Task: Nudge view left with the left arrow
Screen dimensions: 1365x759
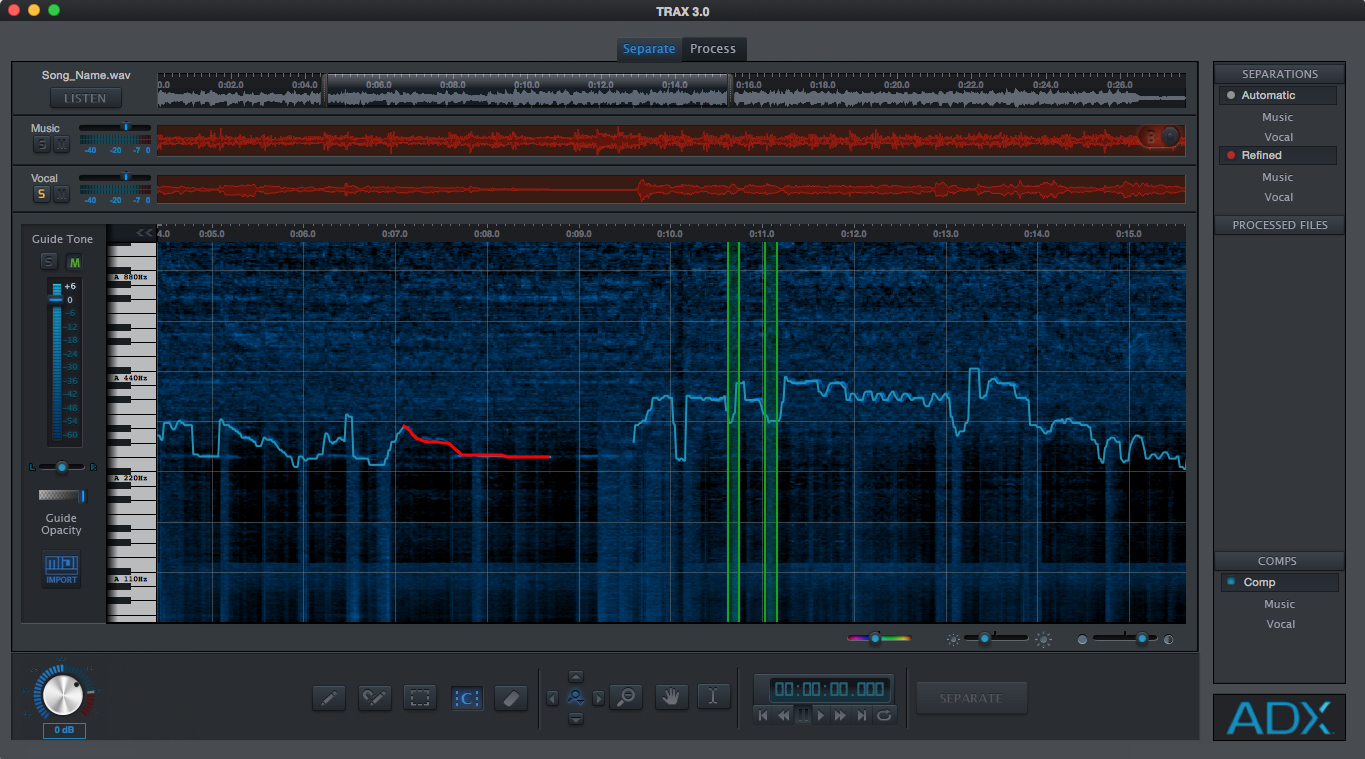Action: click(x=552, y=698)
